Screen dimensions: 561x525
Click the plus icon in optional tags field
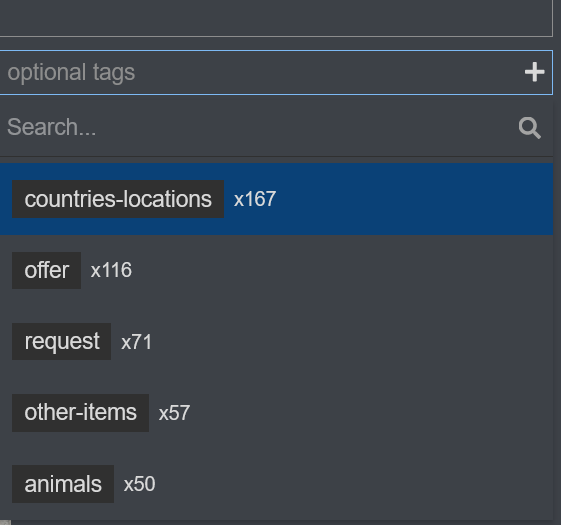pos(535,72)
